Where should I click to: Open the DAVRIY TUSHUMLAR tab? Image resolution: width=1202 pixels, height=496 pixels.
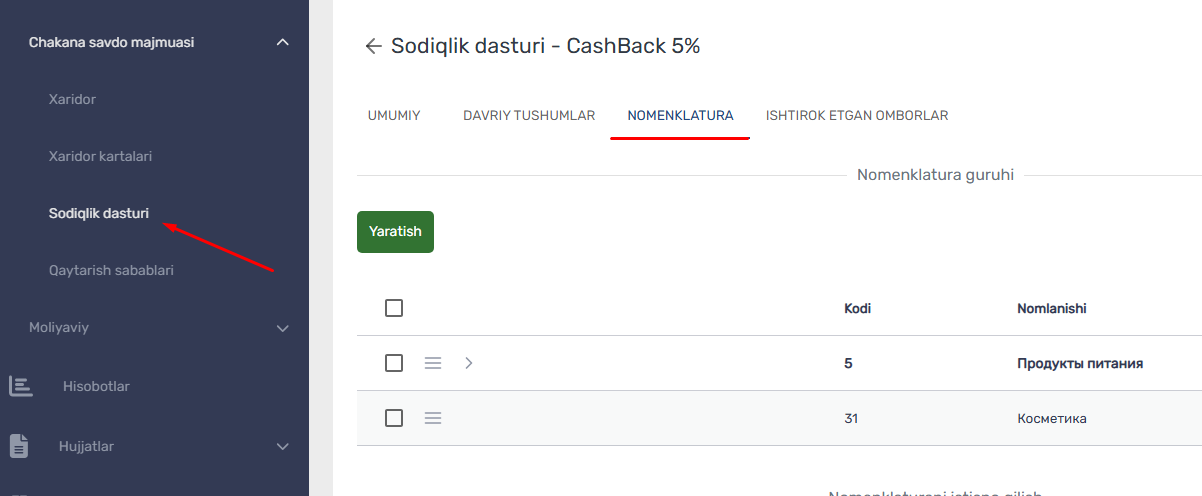pyautogui.click(x=529, y=115)
